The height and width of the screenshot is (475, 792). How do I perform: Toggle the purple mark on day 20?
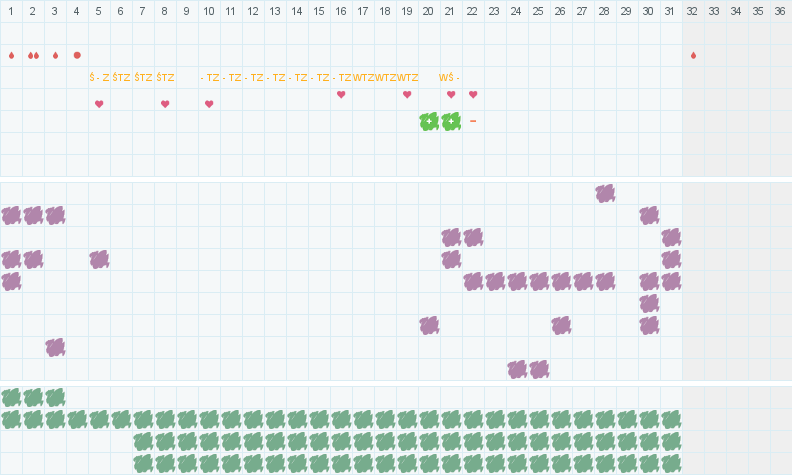429,325
